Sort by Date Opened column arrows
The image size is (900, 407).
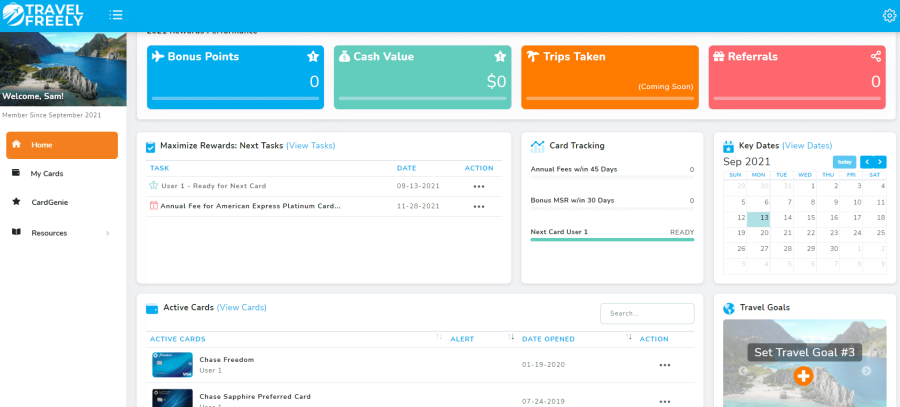[x=629, y=337]
